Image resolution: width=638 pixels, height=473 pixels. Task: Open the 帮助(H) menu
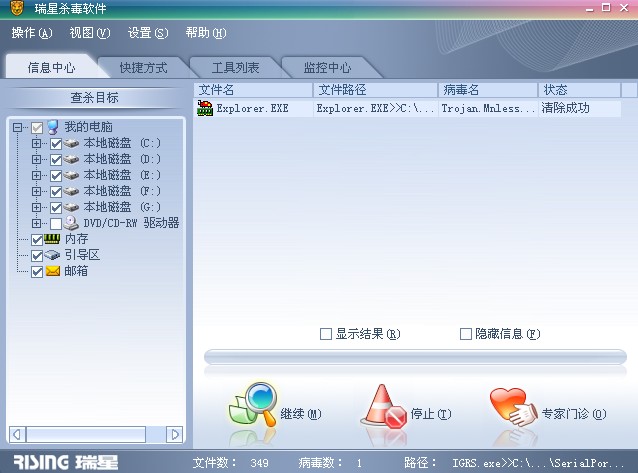[x=206, y=33]
